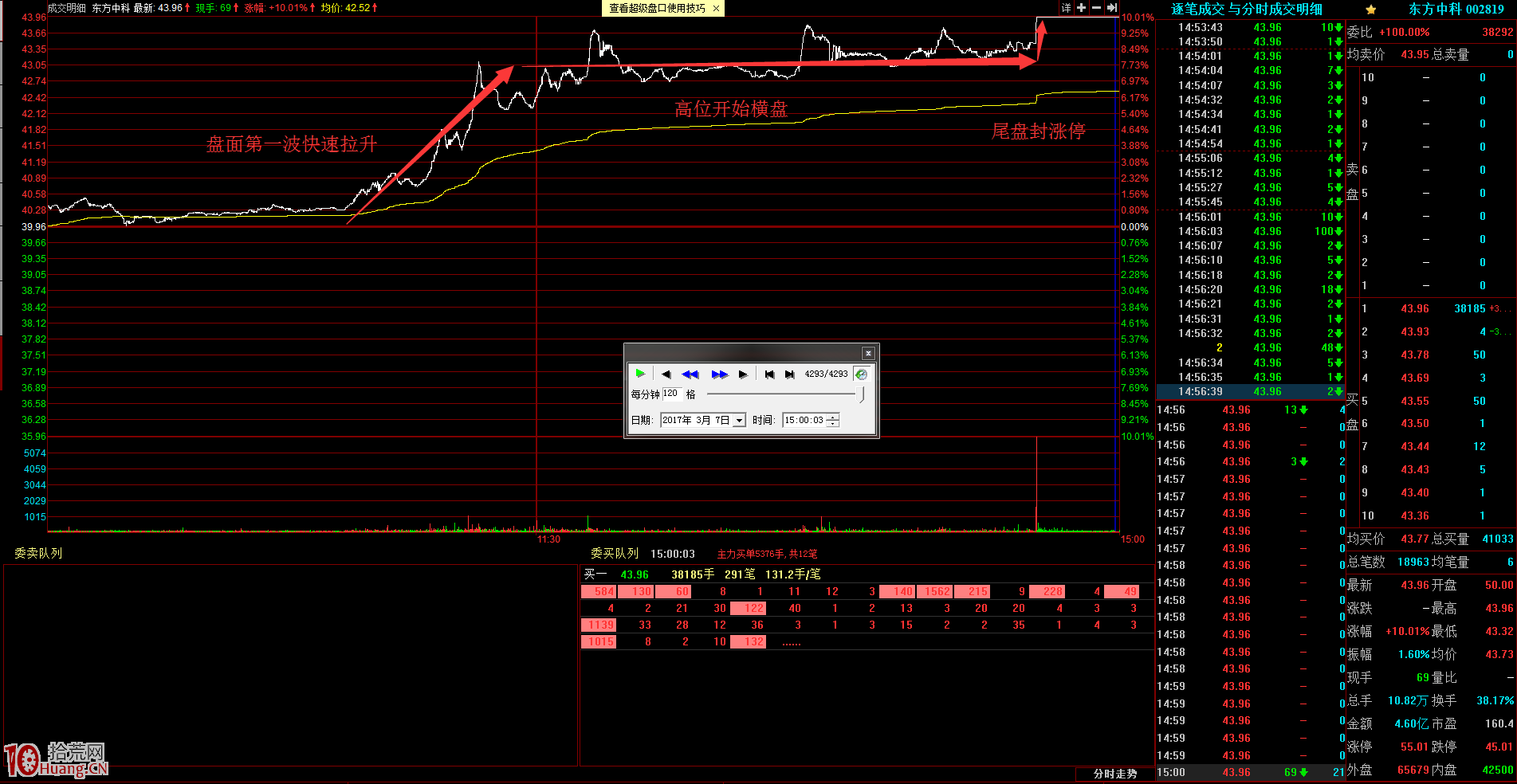The height and width of the screenshot is (784, 1517).
Task: Click the minus zoom-out chart button
Action: pos(1096,8)
